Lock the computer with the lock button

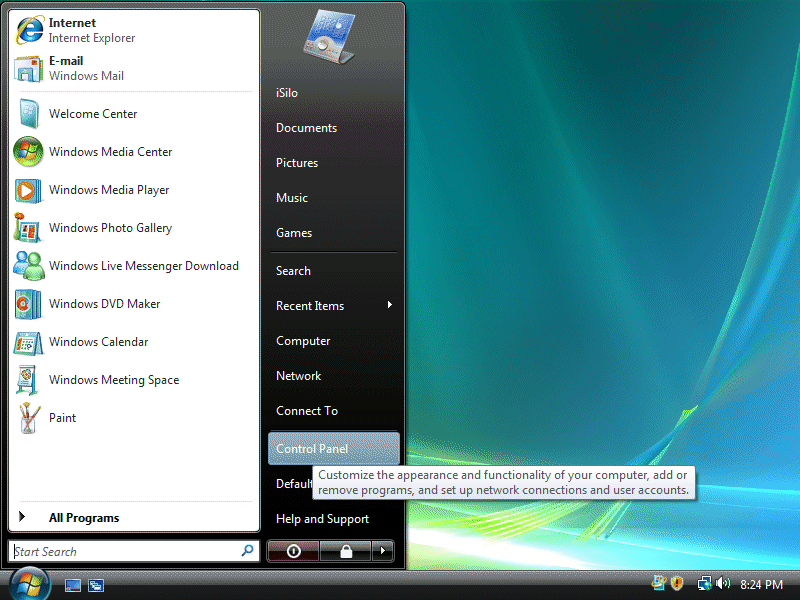tap(346, 551)
